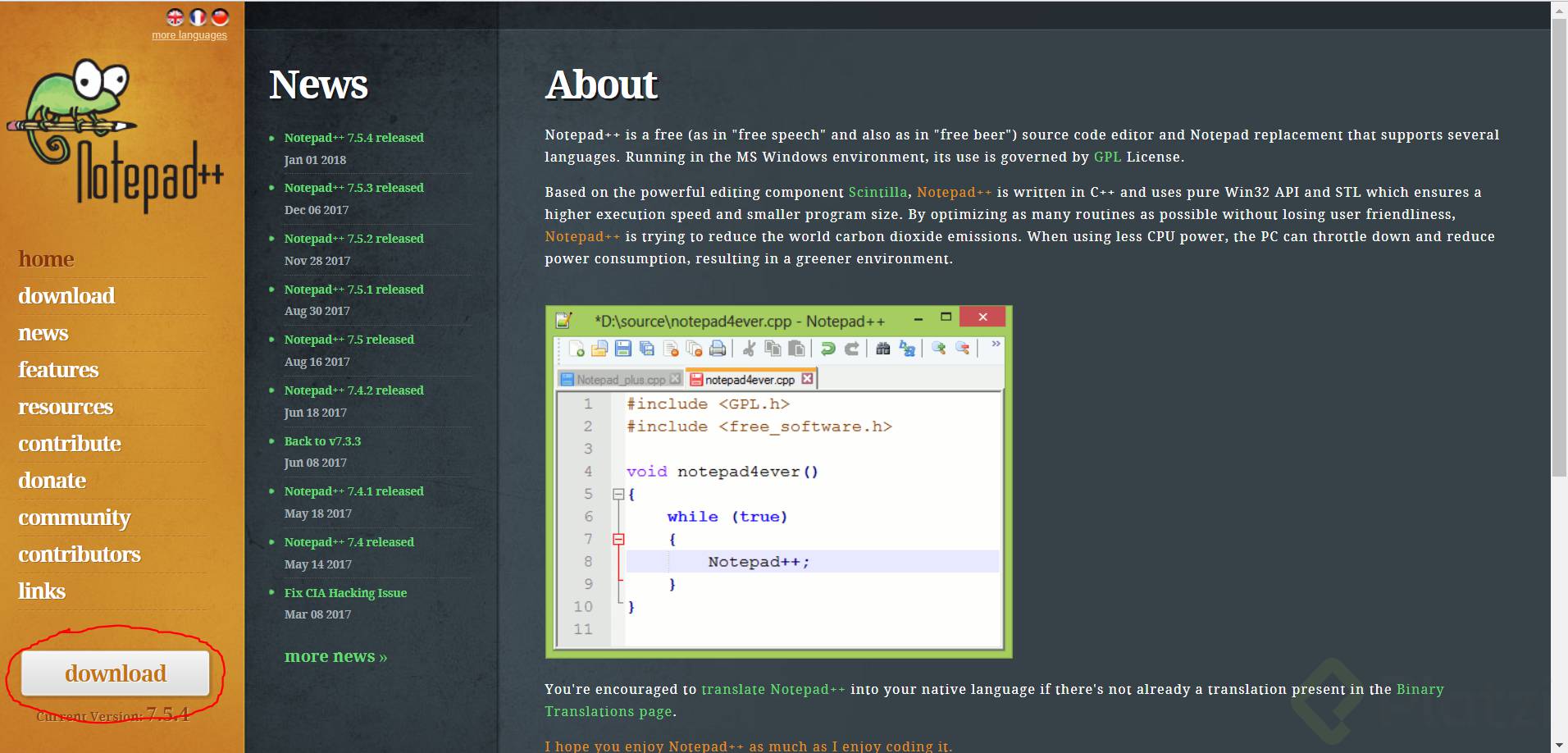This screenshot has width=1568, height=753.
Task: Open Back to v7.3.3 news
Action: coord(322,441)
